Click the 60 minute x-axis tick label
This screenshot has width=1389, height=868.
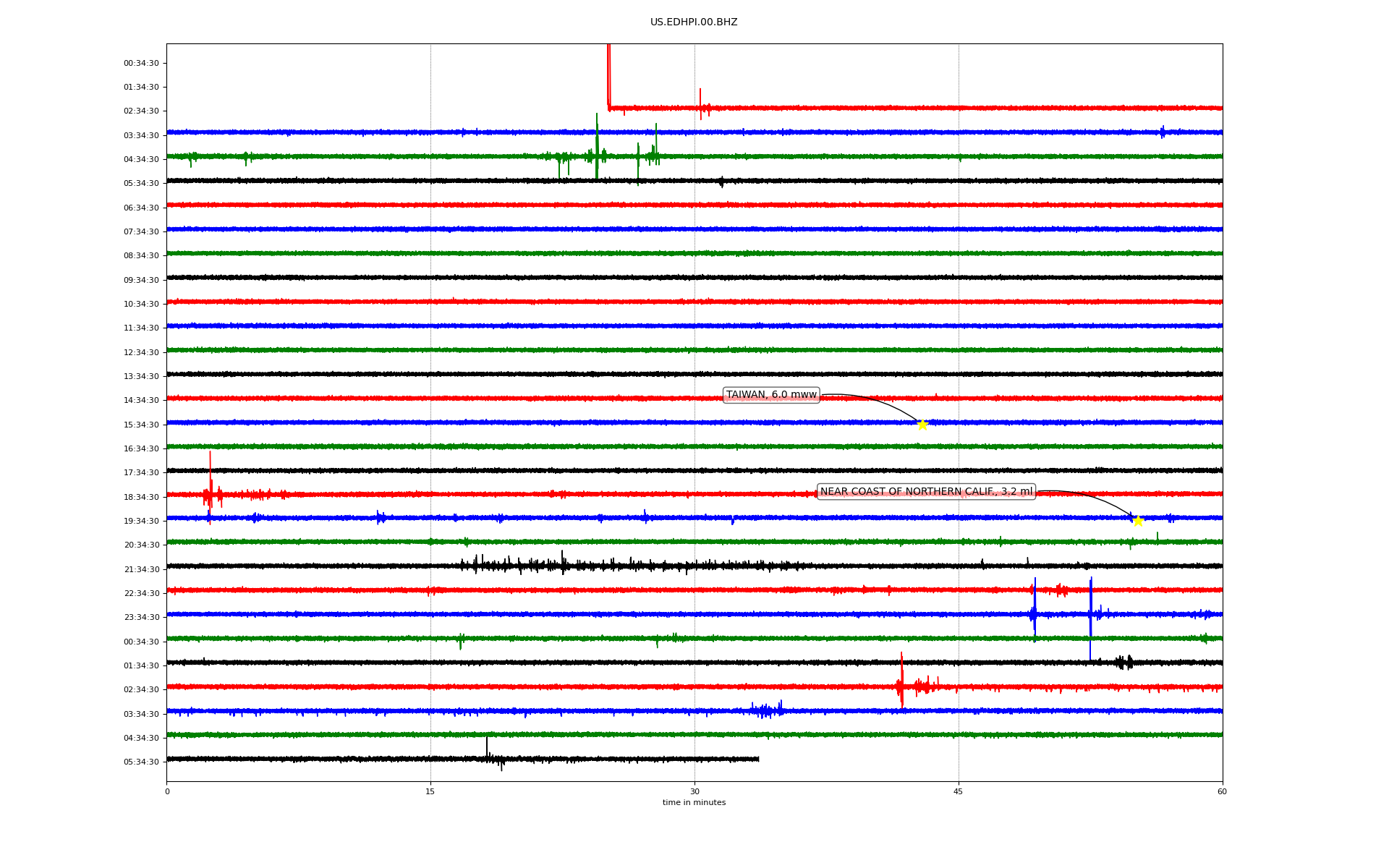[x=1222, y=791]
